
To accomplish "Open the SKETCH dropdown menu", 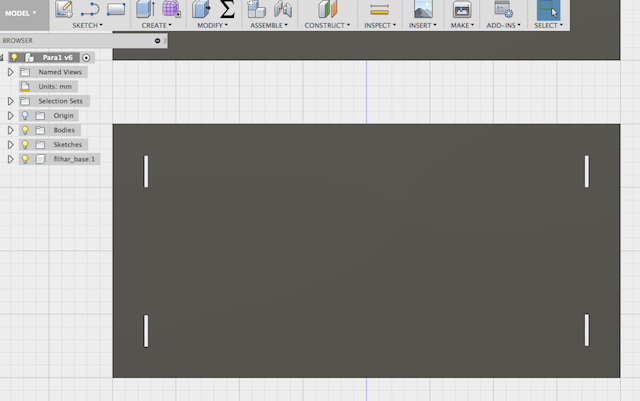I will (87, 25).
